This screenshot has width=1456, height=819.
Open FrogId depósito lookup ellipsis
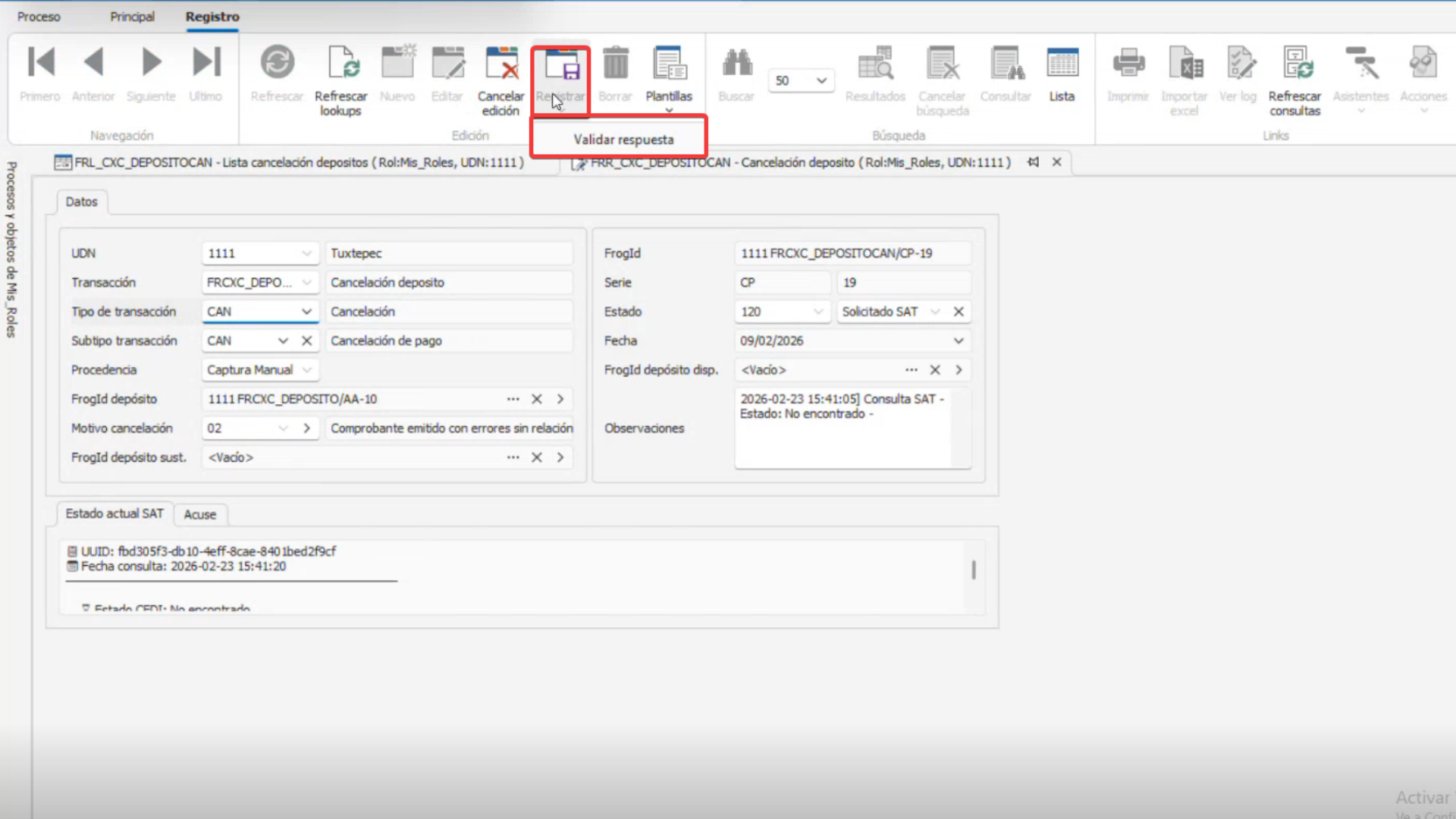pos(513,399)
